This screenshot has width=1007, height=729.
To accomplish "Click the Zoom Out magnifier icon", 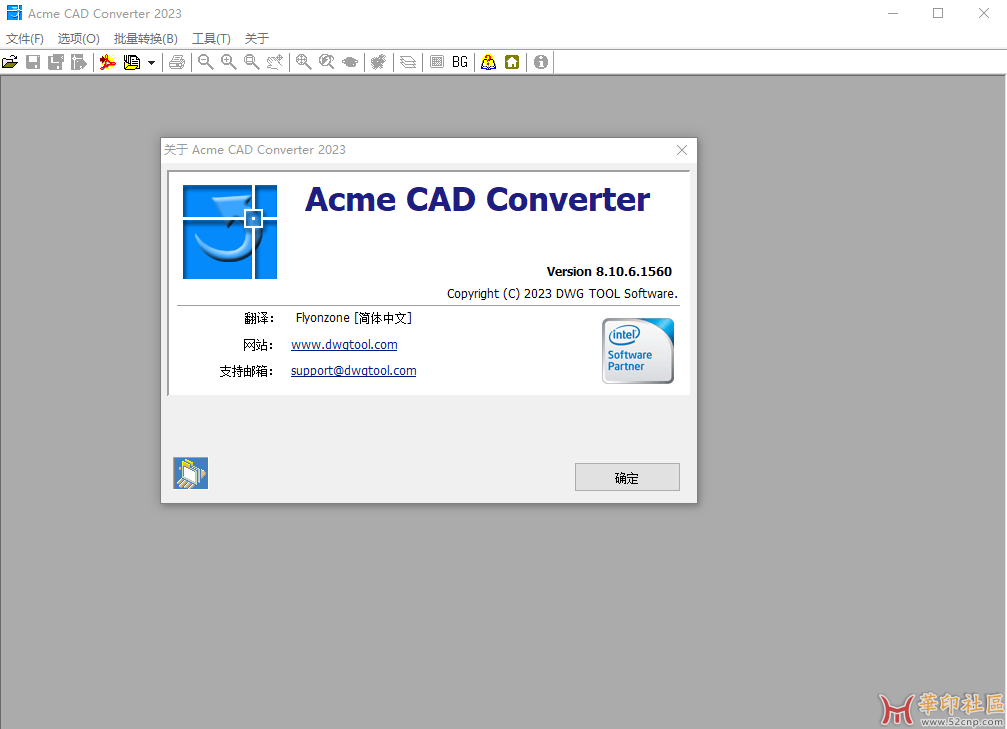I will pyautogui.click(x=206, y=62).
